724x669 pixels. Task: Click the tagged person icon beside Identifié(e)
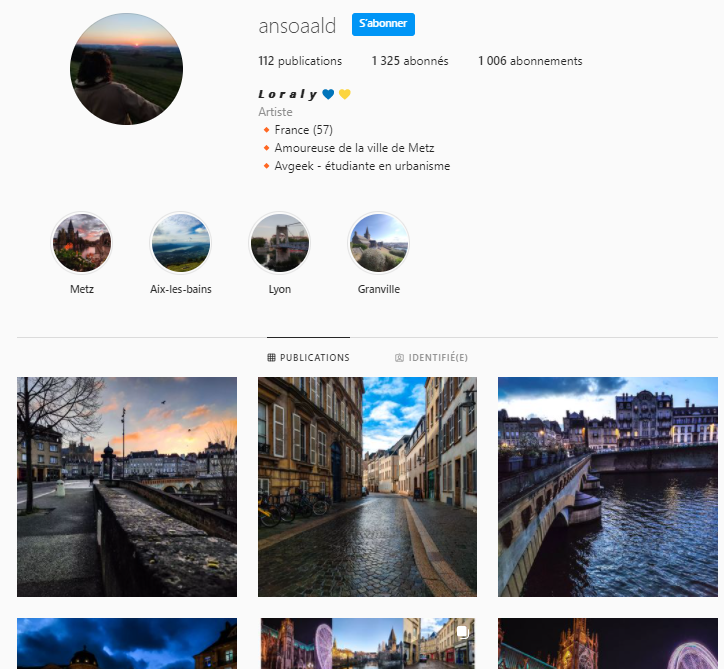[x=399, y=358]
